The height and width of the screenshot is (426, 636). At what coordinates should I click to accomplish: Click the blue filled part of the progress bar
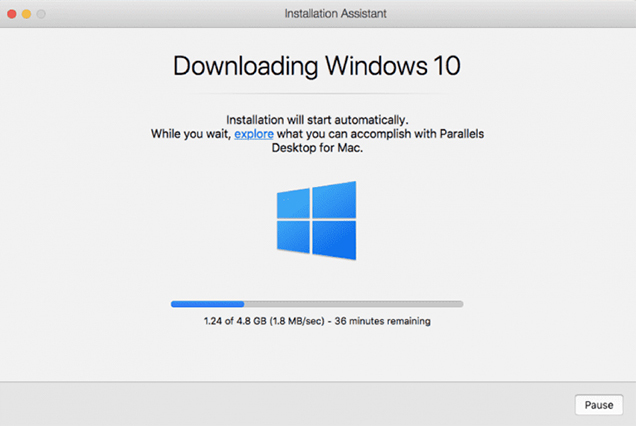tap(207, 303)
